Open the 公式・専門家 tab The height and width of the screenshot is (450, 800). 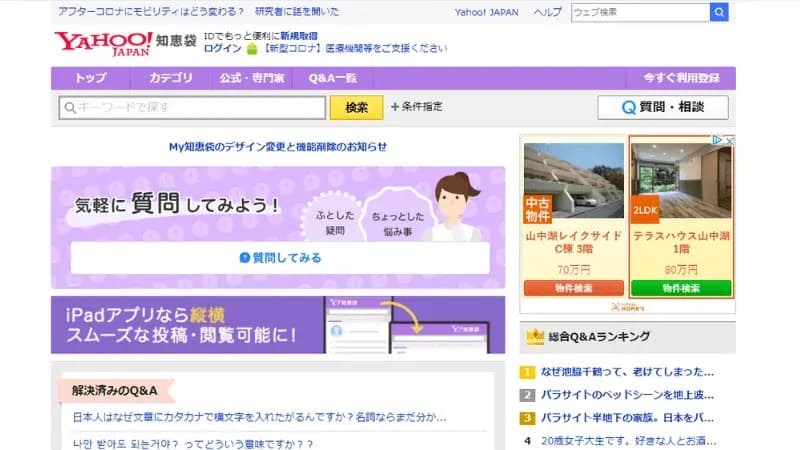(252, 78)
